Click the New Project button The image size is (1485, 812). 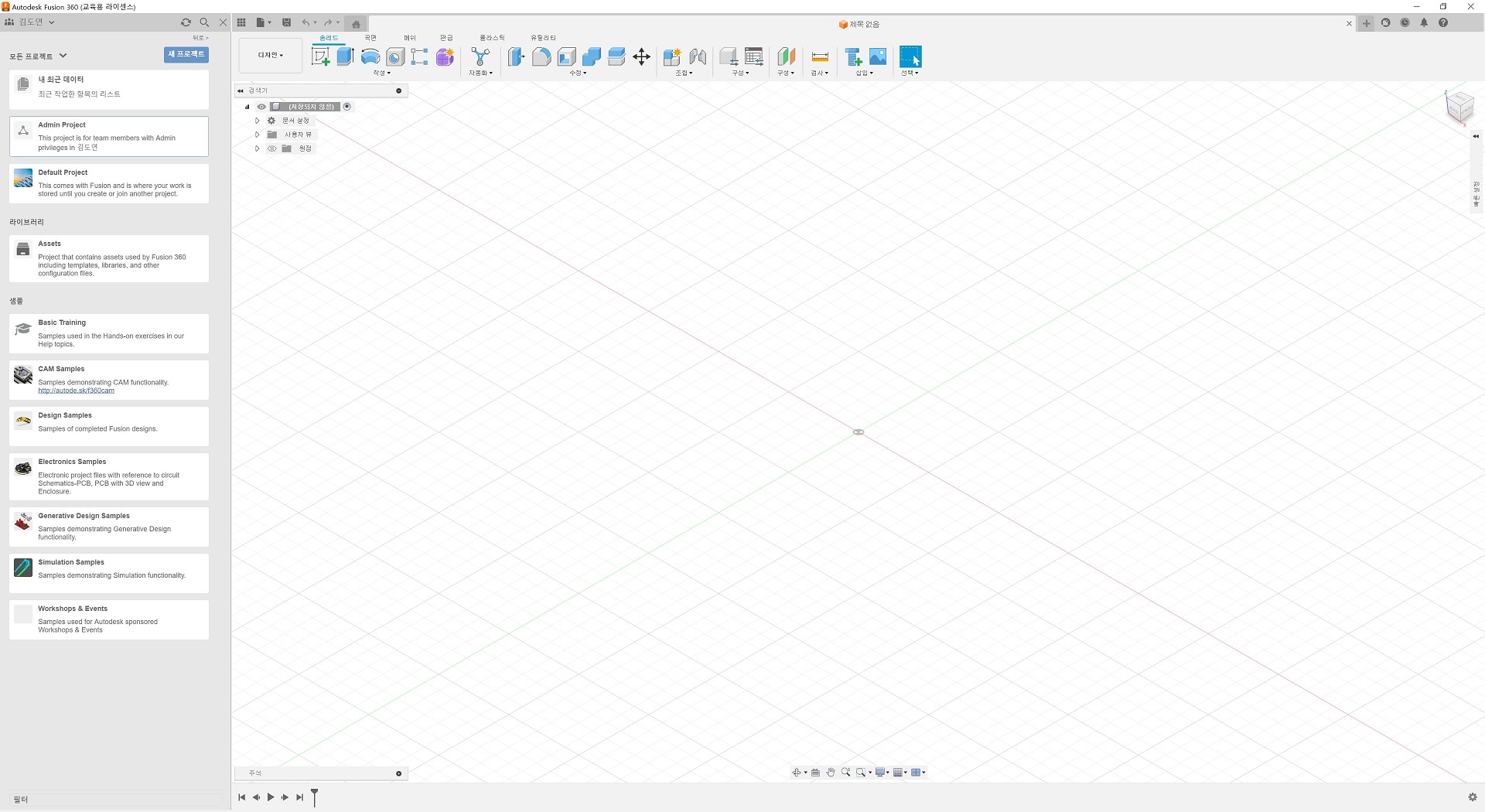[186, 54]
